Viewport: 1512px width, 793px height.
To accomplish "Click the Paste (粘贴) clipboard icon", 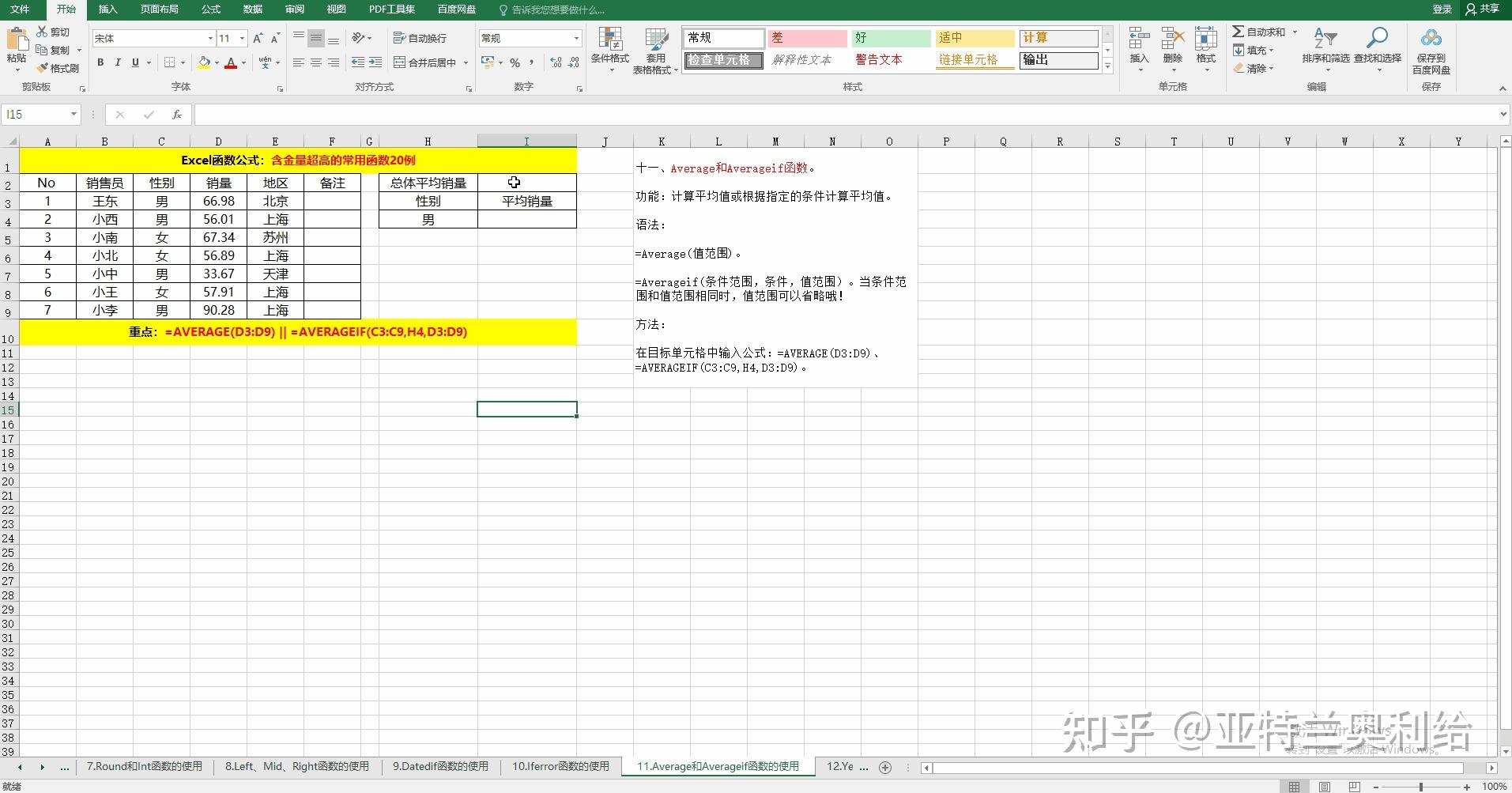I will click(16, 40).
